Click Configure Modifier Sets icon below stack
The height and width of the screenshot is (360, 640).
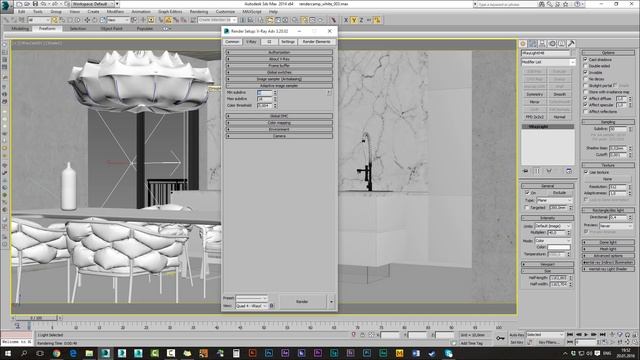pyautogui.click(x=569, y=171)
